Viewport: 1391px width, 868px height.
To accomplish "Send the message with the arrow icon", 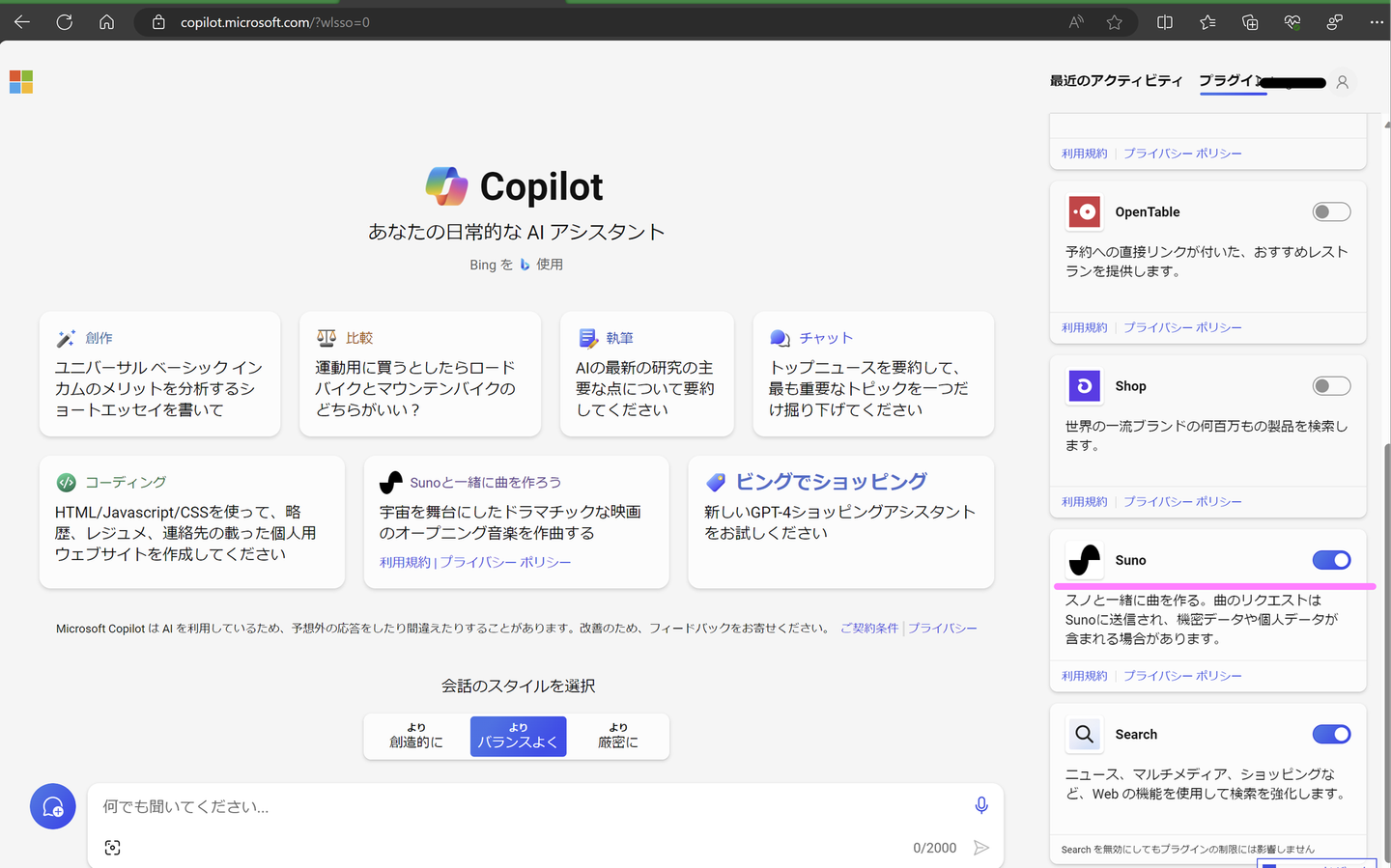I will point(981,848).
